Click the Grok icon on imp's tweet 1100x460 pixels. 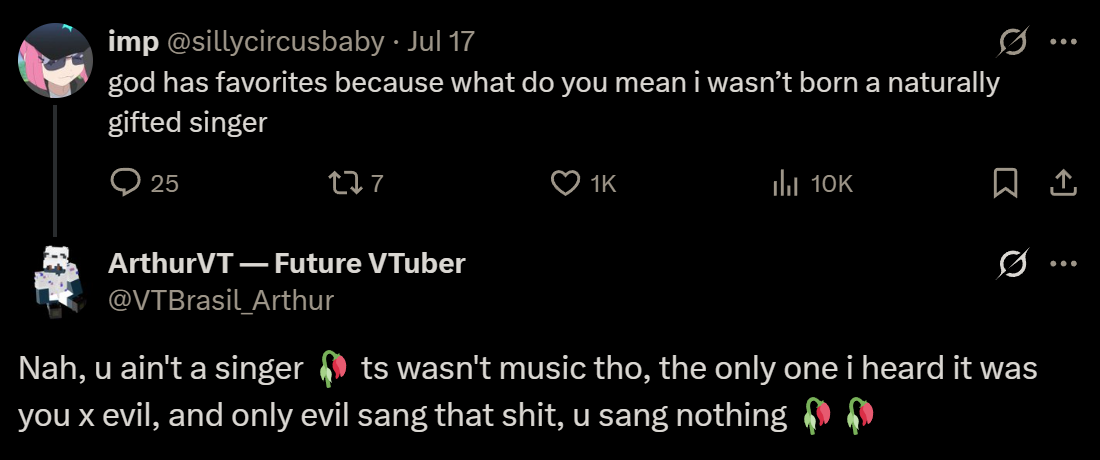click(x=1011, y=42)
